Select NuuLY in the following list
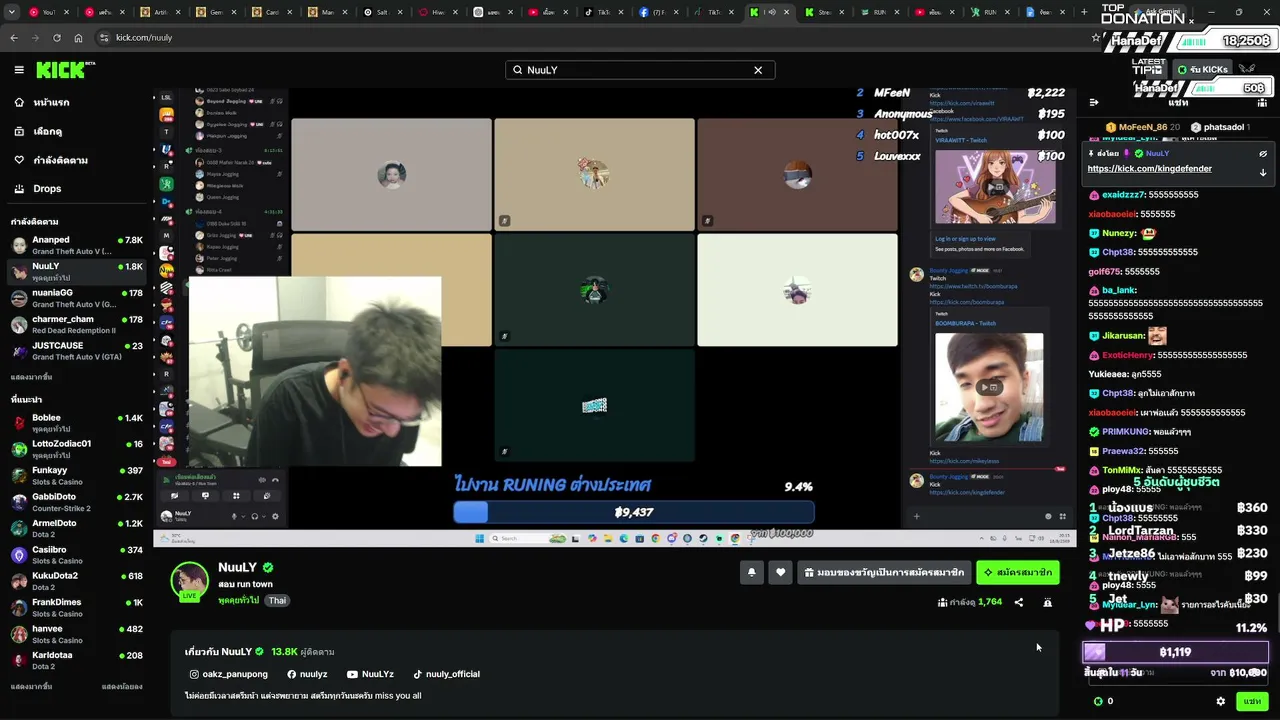 coord(78,271)
